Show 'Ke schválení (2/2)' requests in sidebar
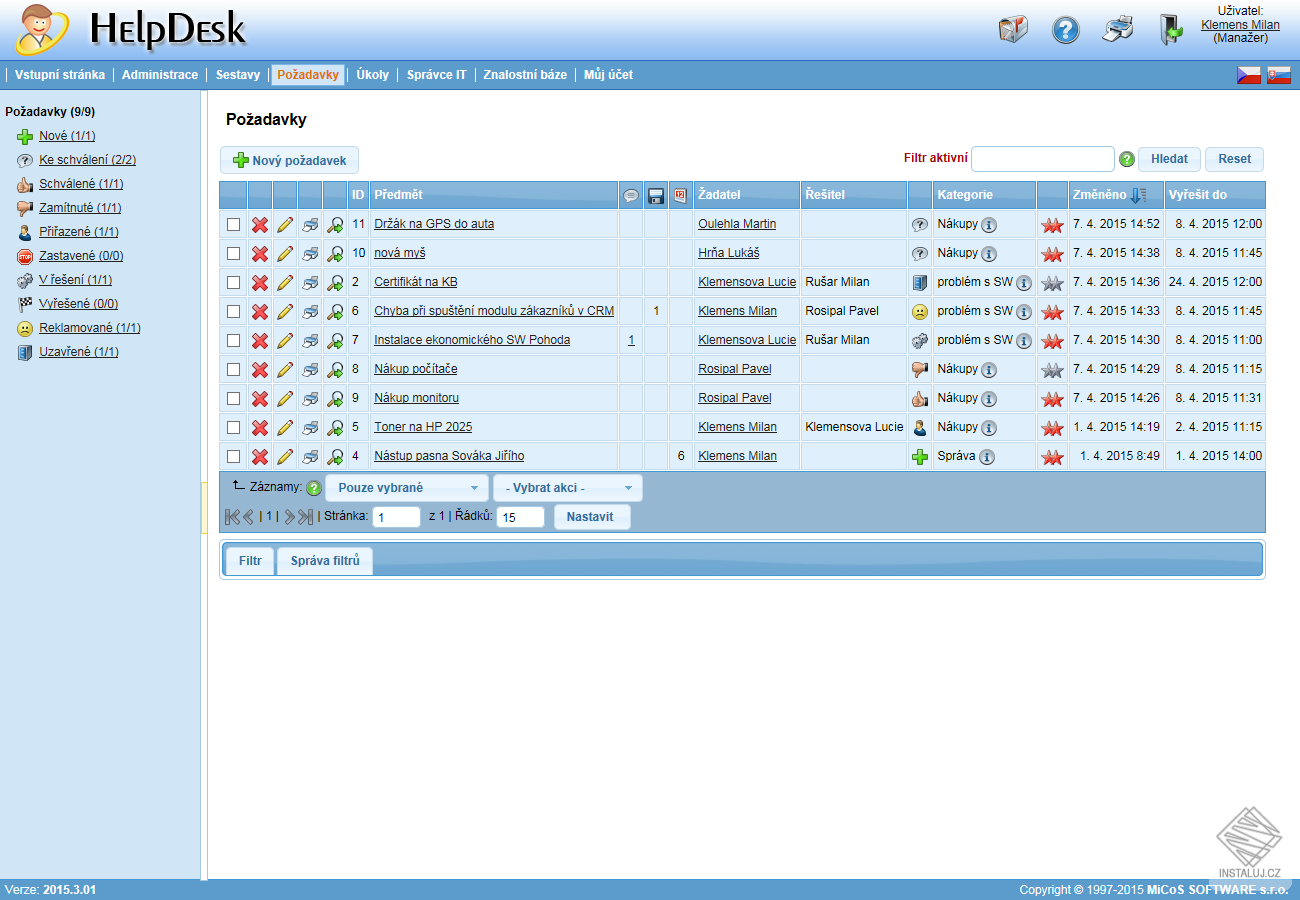 pyautogui.click(x=88, y=160)
